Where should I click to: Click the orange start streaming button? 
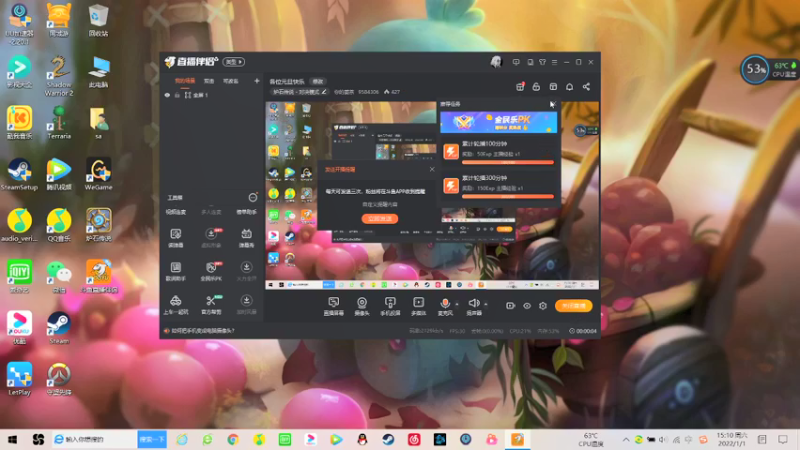pyautogui.click(x=573, y=306)
